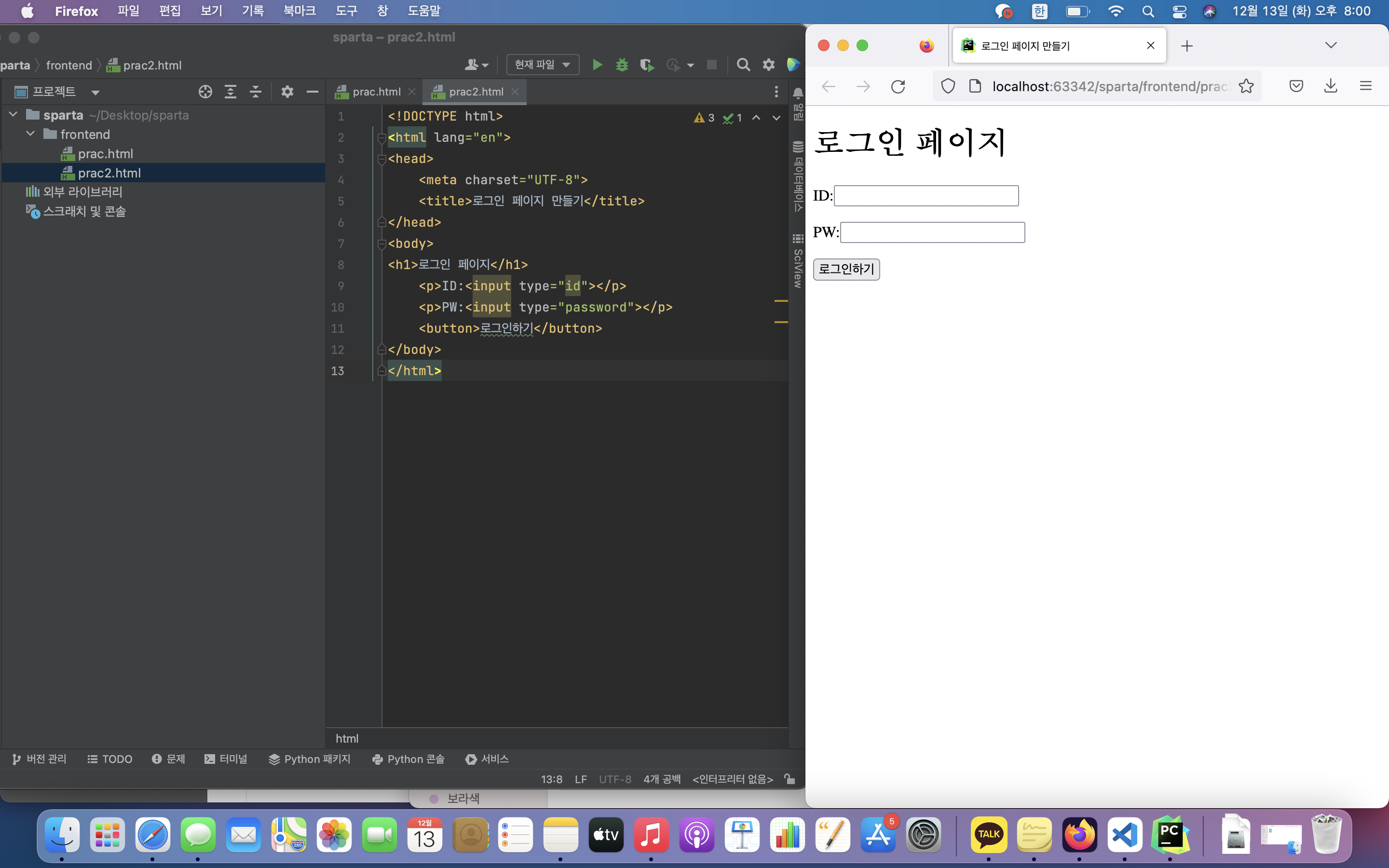List all Firefox tabs with the chevron
The width and height of the screenshot is (1389, 868).
point(1331,45)
